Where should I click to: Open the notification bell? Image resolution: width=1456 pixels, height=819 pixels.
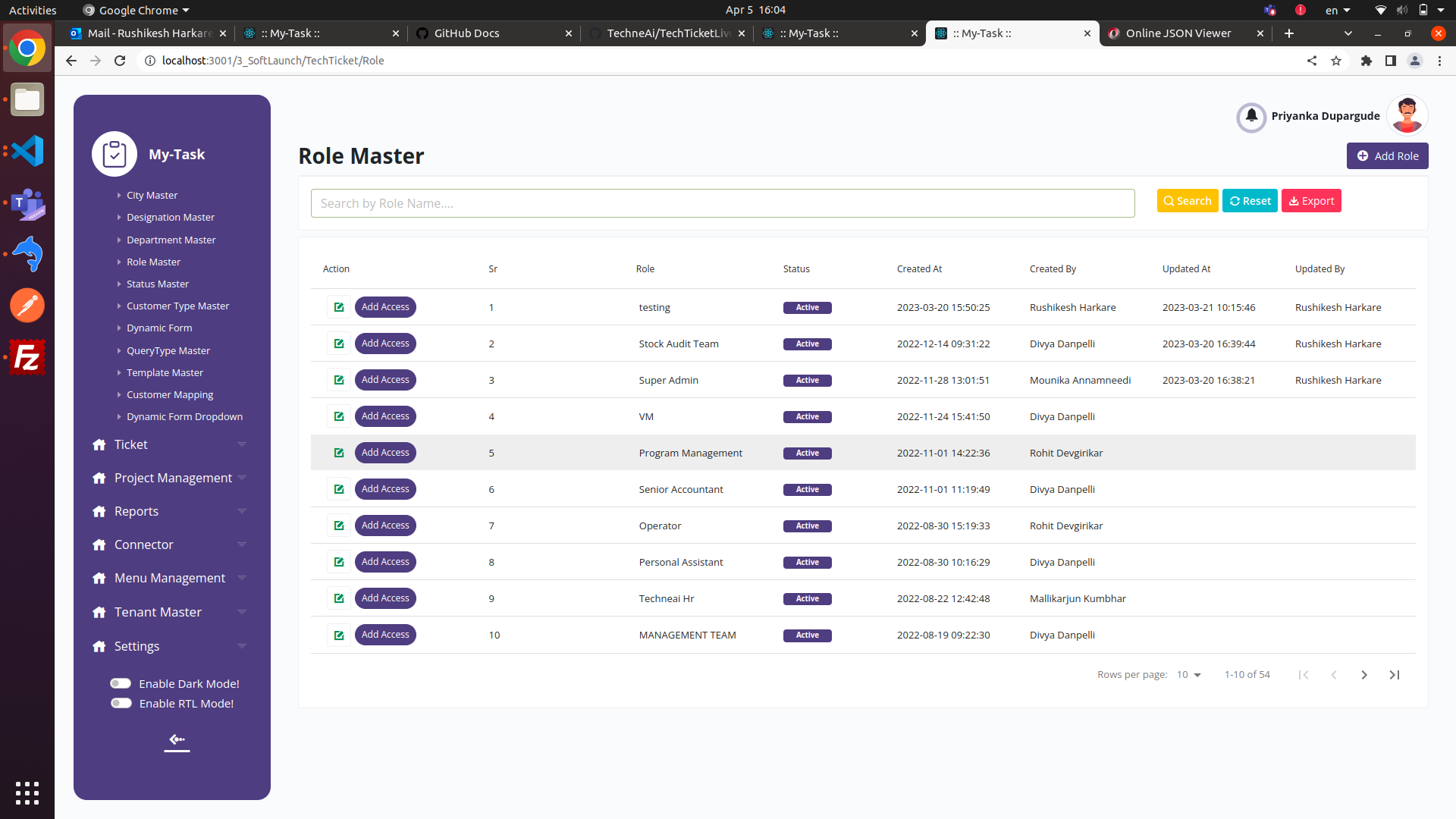pyautogui.click(x=1251, y=117)
